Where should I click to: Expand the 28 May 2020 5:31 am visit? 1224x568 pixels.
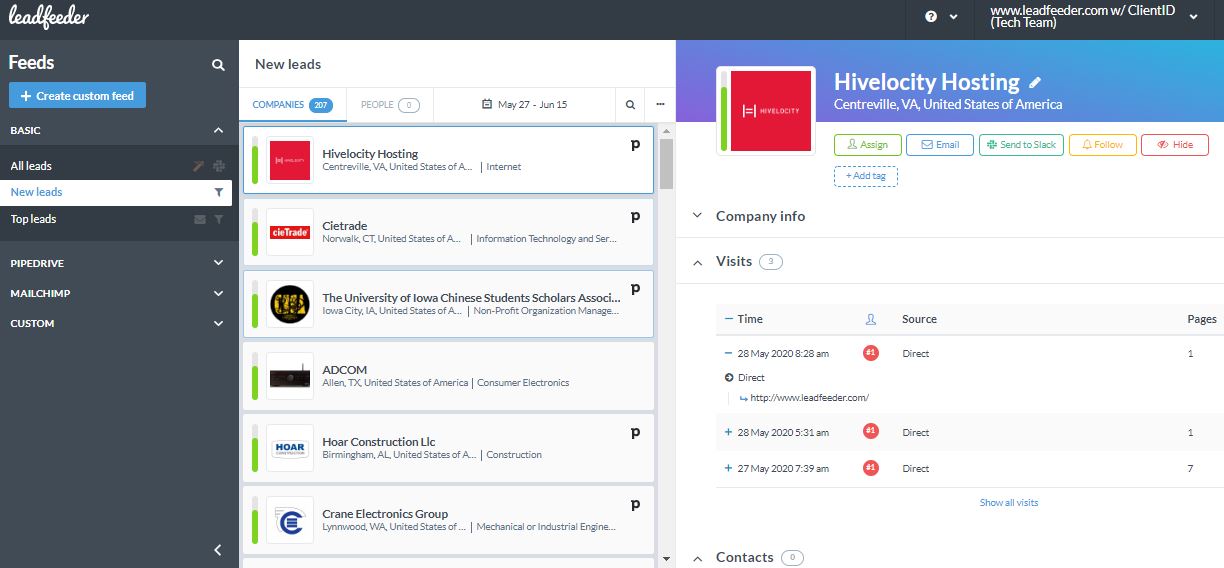tap(729, 433)
